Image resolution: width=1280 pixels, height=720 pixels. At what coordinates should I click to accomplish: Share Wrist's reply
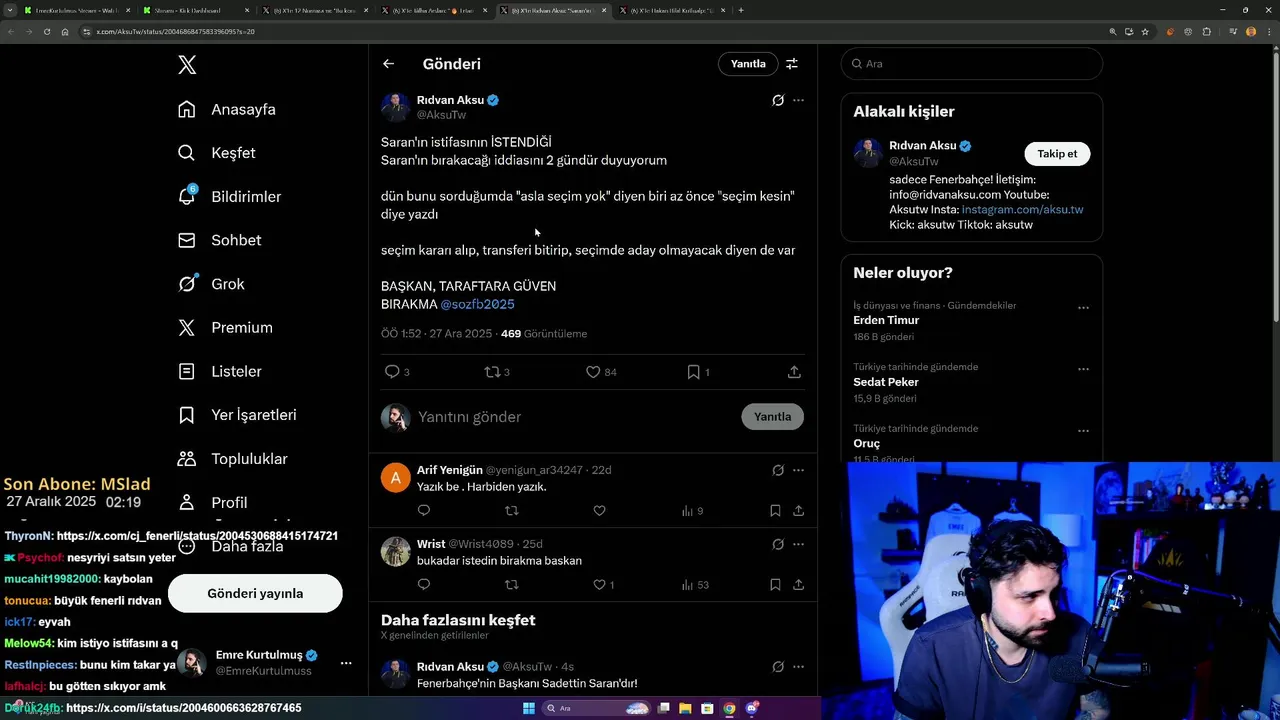click(x=798, y=585)
